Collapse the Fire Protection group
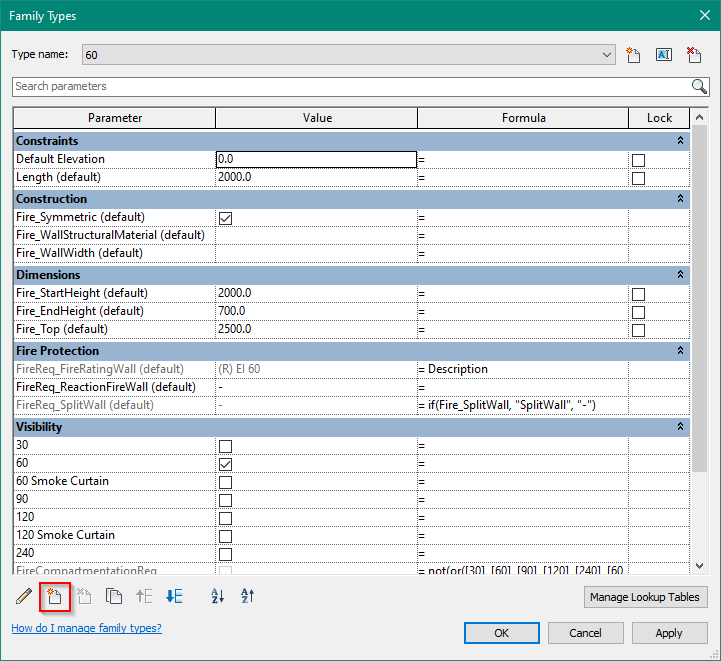Screen dimensions: 721x661 tap(680, 350)
